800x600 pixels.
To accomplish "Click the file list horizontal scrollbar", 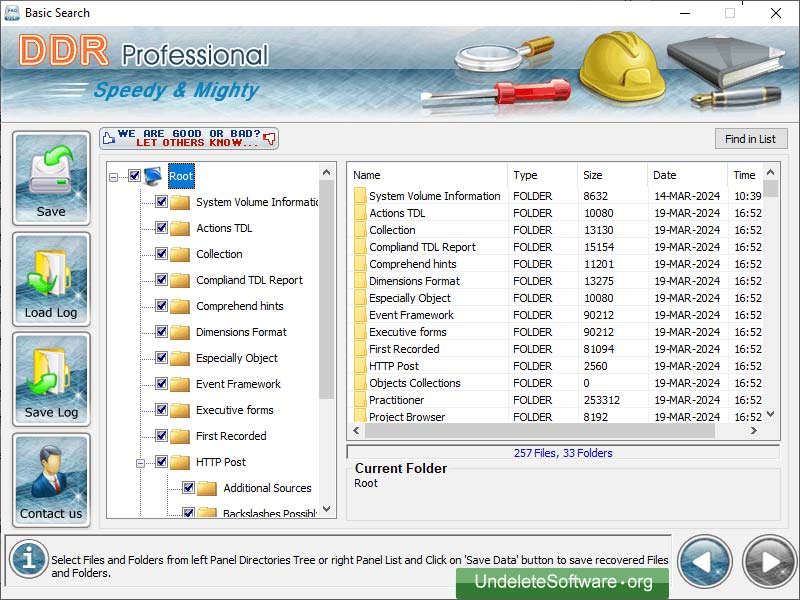I will point(539,431).
